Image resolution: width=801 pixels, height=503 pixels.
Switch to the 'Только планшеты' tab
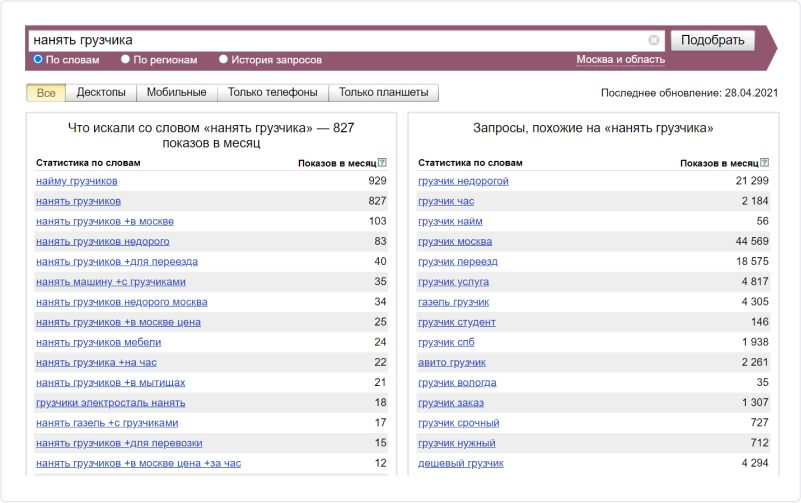pyautogui.click(x=383, y=93)
